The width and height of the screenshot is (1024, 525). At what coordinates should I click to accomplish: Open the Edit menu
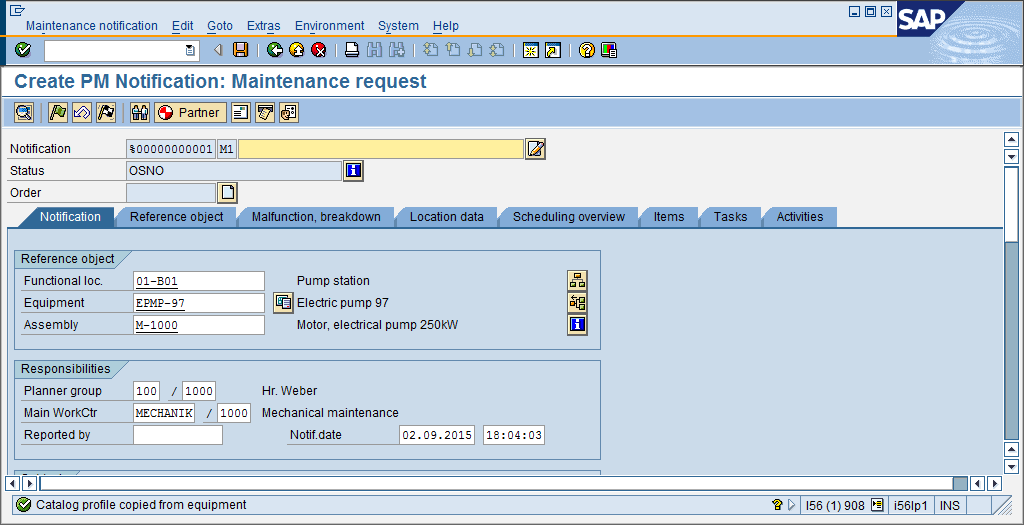182,26
